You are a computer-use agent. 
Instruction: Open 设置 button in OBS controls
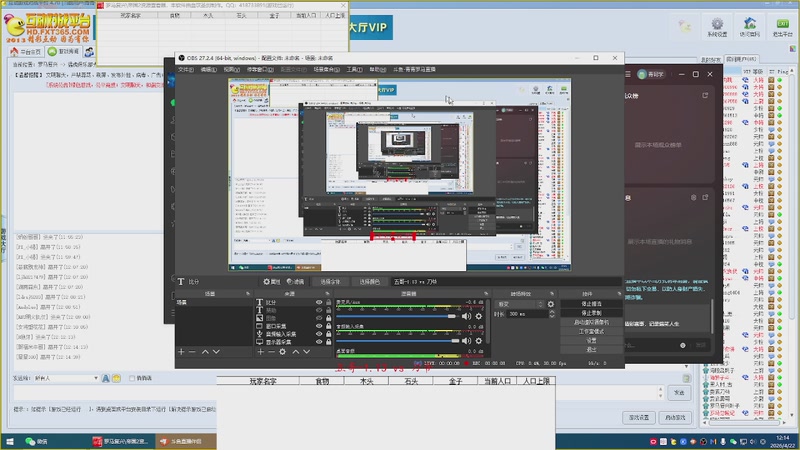pos(591,340)
